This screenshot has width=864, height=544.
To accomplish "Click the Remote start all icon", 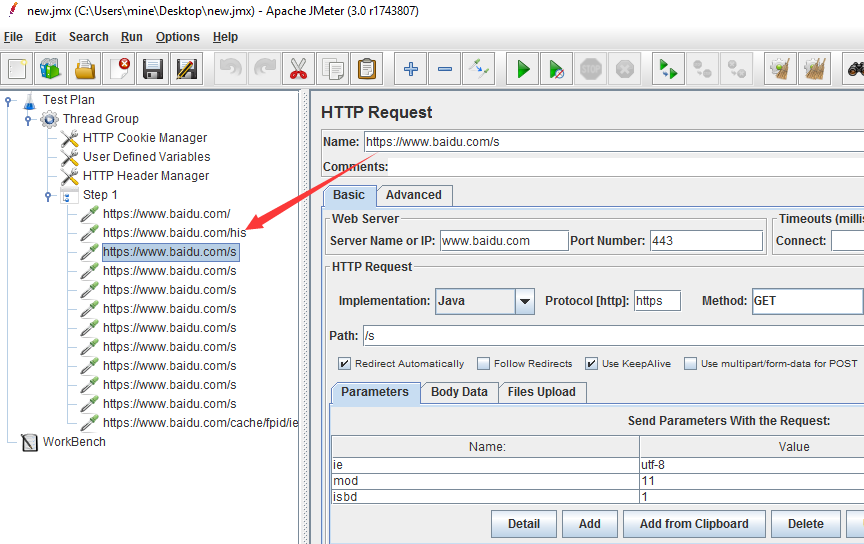I will click(668, 69).
